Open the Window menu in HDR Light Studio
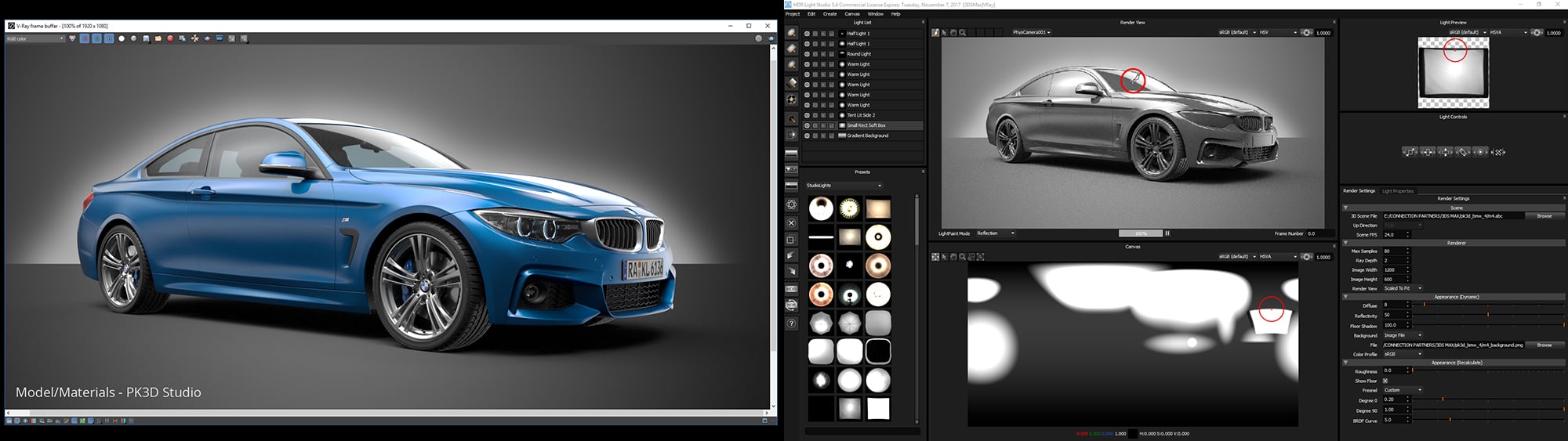The image size is (1568, 441). tap(876, 14)
